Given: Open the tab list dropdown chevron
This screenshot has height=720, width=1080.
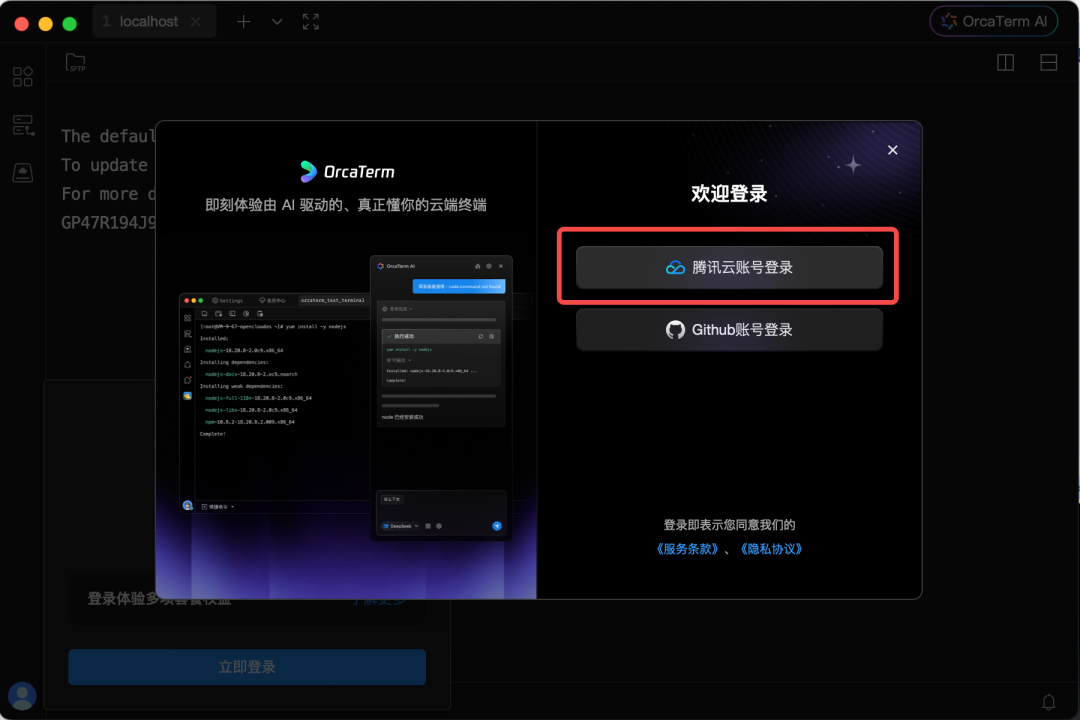Looking at the screenshot, I should 277,21.
